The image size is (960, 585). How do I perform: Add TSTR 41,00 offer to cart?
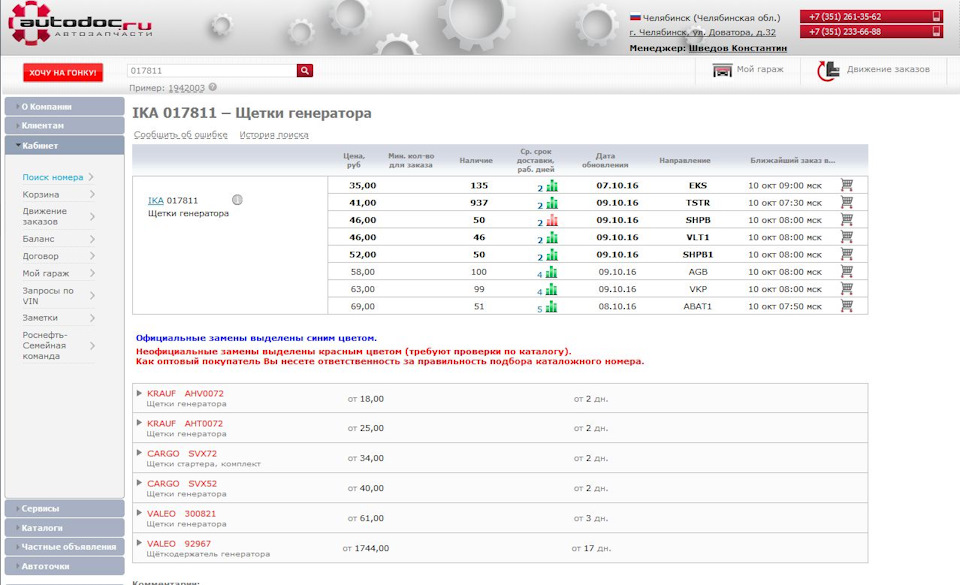[847, 202]
